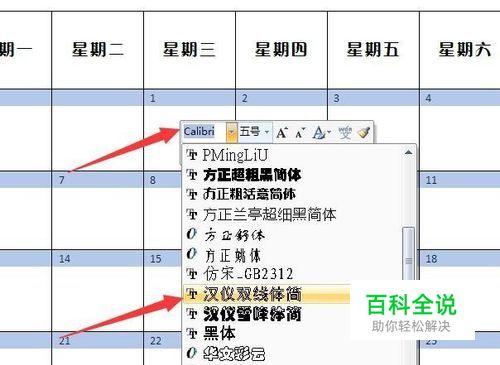Click the 星期三 header cell

click(189, 50)
